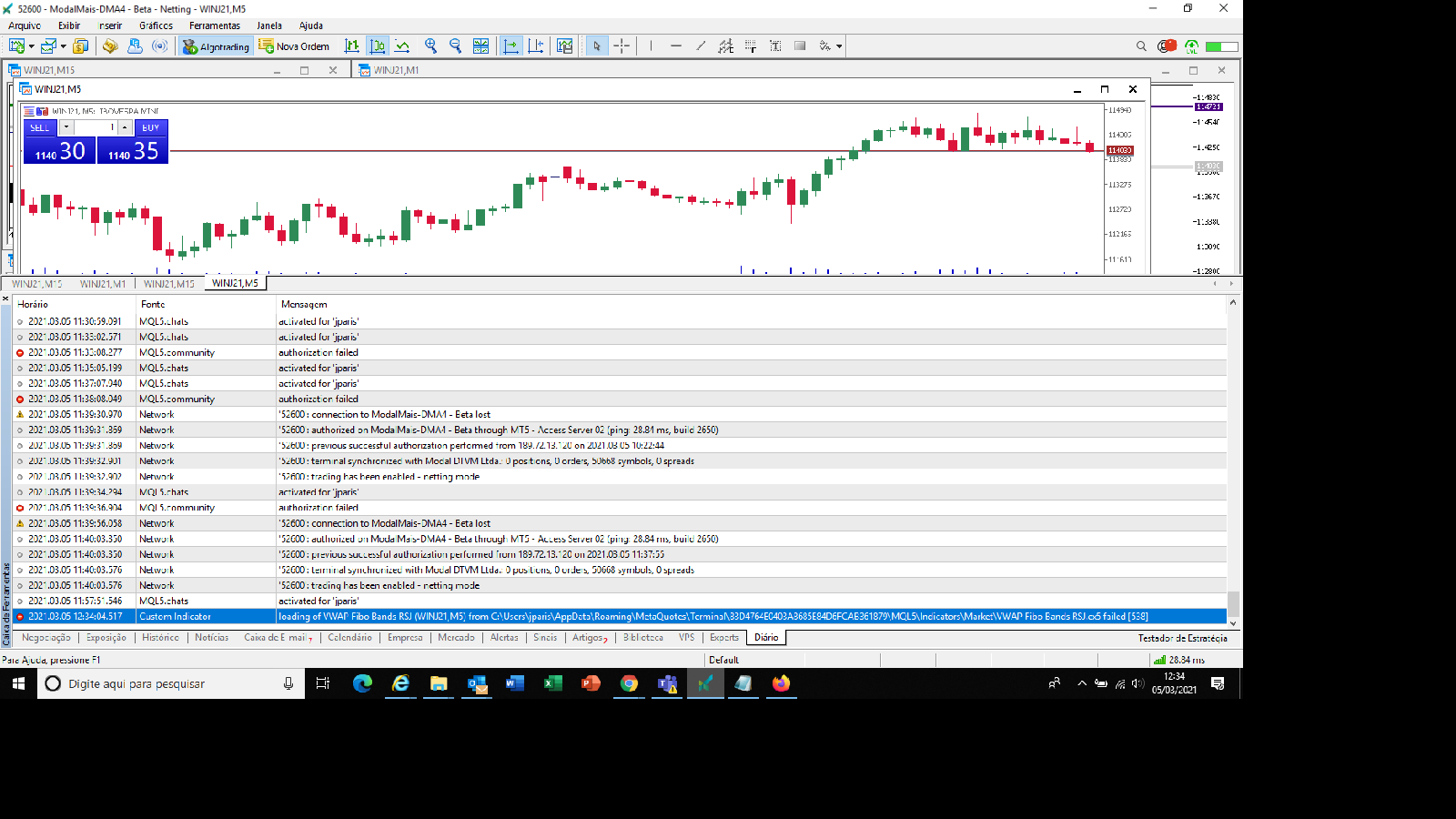This screenshot has width=1456, height=819.
Task: Click the journal vertical scrollbar thumb
Action: (1233, 602)
